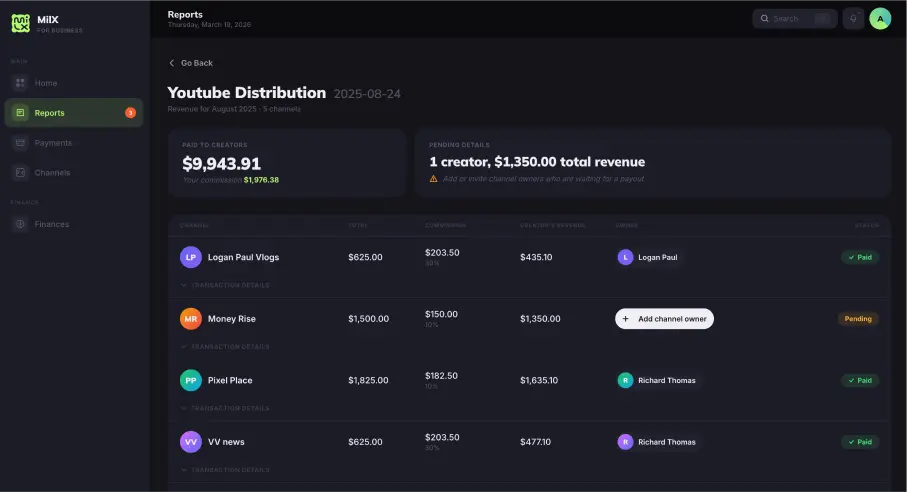The width and height of the screenshot is (907, 492).
Task: Open Home in the sidebar
Action: pyautogui.click(x=46, y=83)
